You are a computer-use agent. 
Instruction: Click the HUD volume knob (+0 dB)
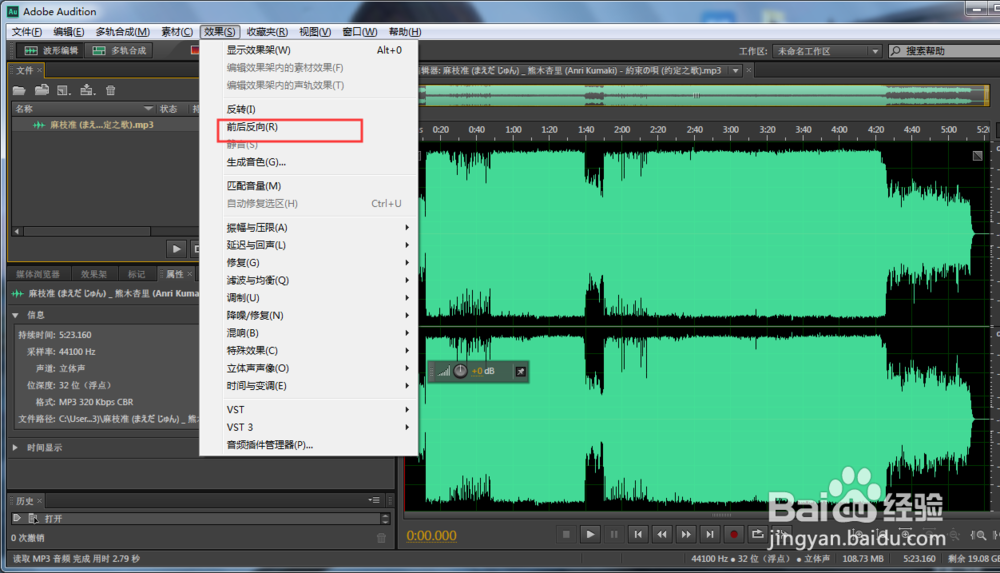tap(460, 371)
